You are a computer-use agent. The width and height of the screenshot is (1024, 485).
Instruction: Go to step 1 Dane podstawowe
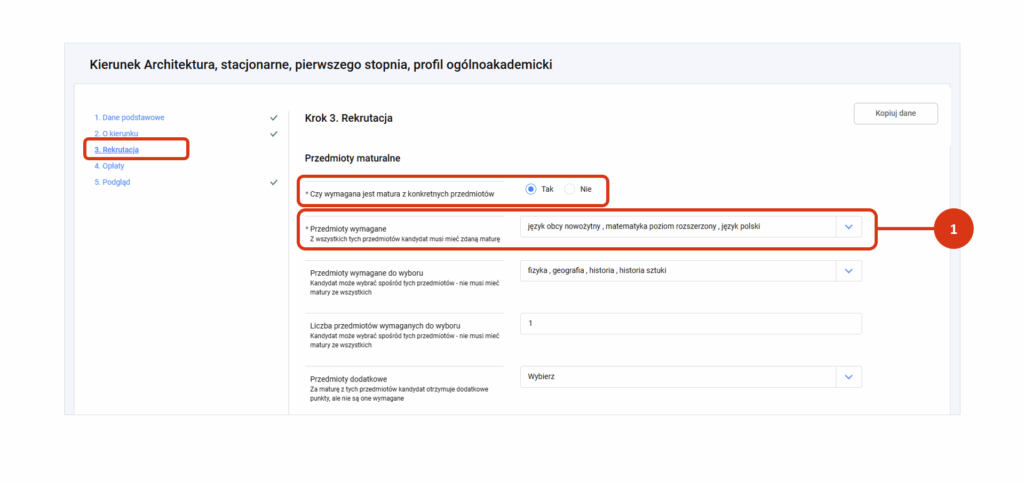[x=129, y=118]
